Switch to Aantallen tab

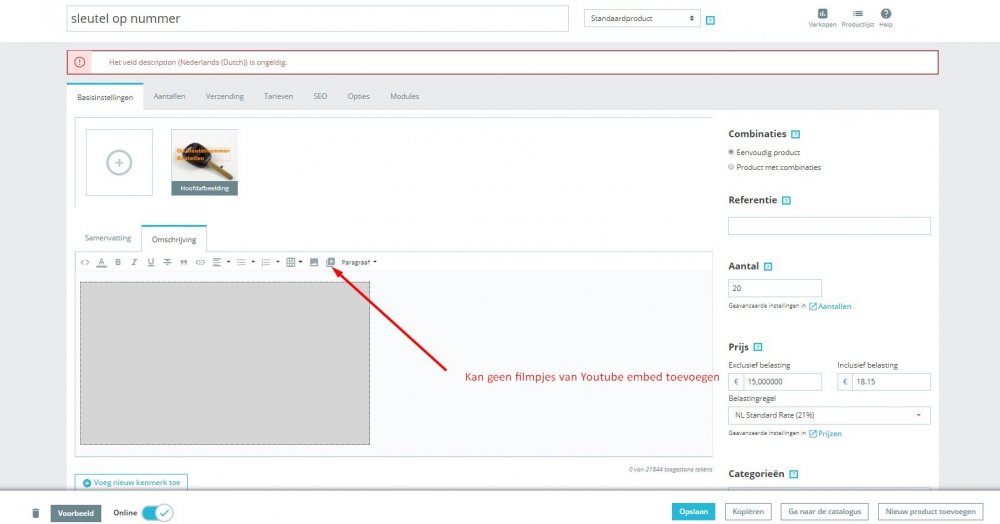[x=170, y=96]
